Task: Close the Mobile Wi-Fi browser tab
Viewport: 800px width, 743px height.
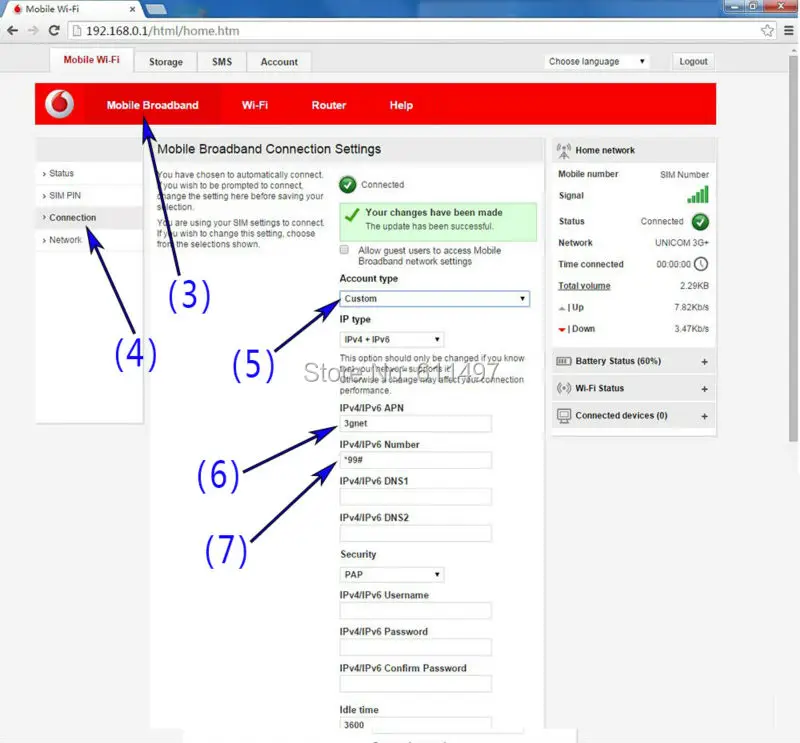Action: click(132, 9)
